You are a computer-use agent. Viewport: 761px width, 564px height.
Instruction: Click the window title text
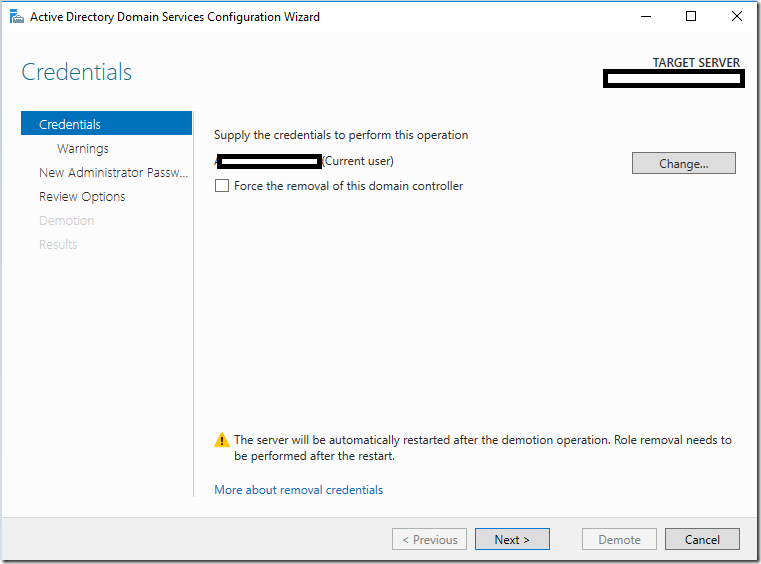coord(175,17)
